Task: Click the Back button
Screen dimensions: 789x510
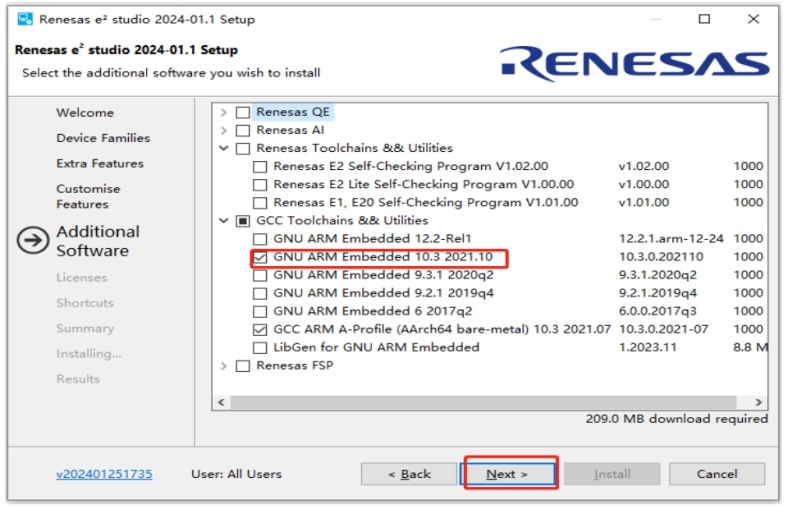Action: 409,474
